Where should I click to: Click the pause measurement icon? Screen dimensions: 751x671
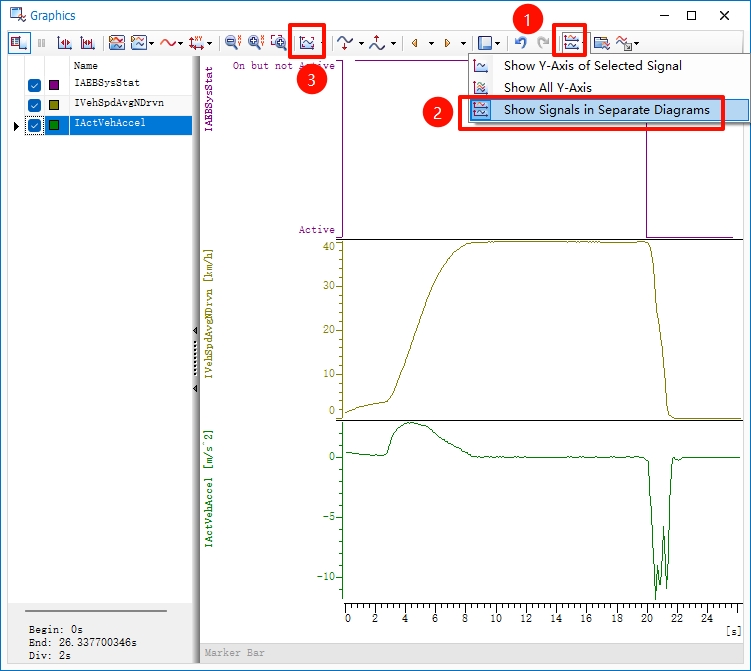coord(42,43)
